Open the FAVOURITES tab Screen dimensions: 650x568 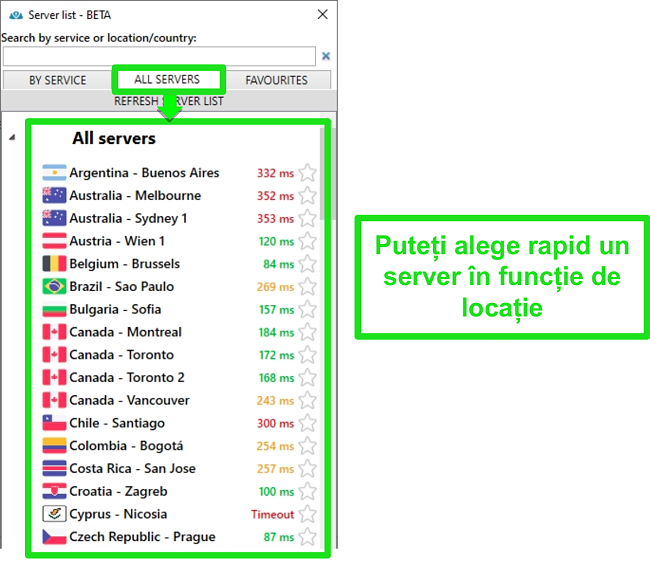coord(276,80)
